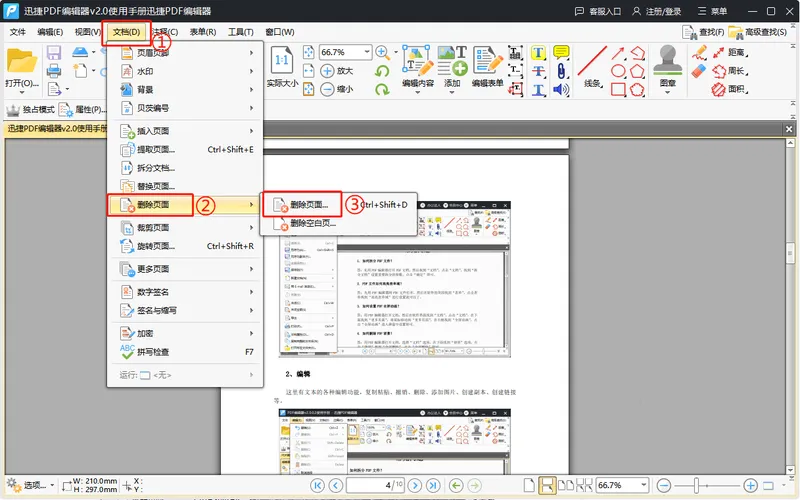
Task: Open the File 文件 menu
Action: pyautogui.click(x=17, y=32)
